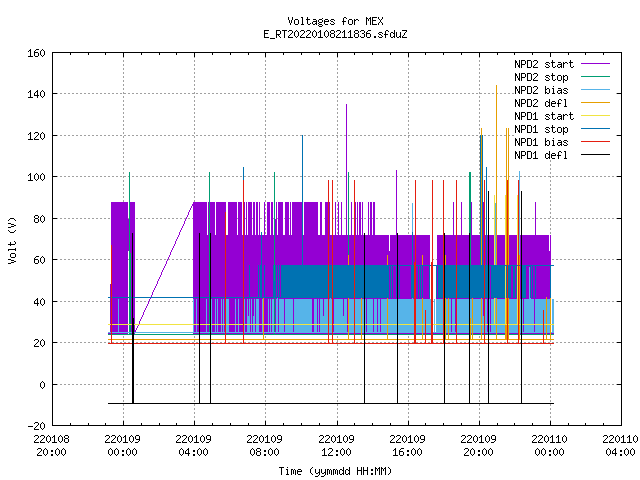
Task: Click the y-axis tick label 140
Action: [x=36, y=94]
